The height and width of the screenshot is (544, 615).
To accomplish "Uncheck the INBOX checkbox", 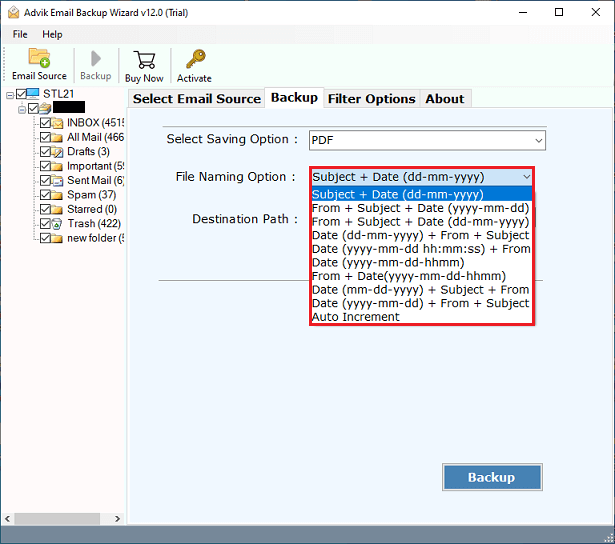I will tap(45, 123).
